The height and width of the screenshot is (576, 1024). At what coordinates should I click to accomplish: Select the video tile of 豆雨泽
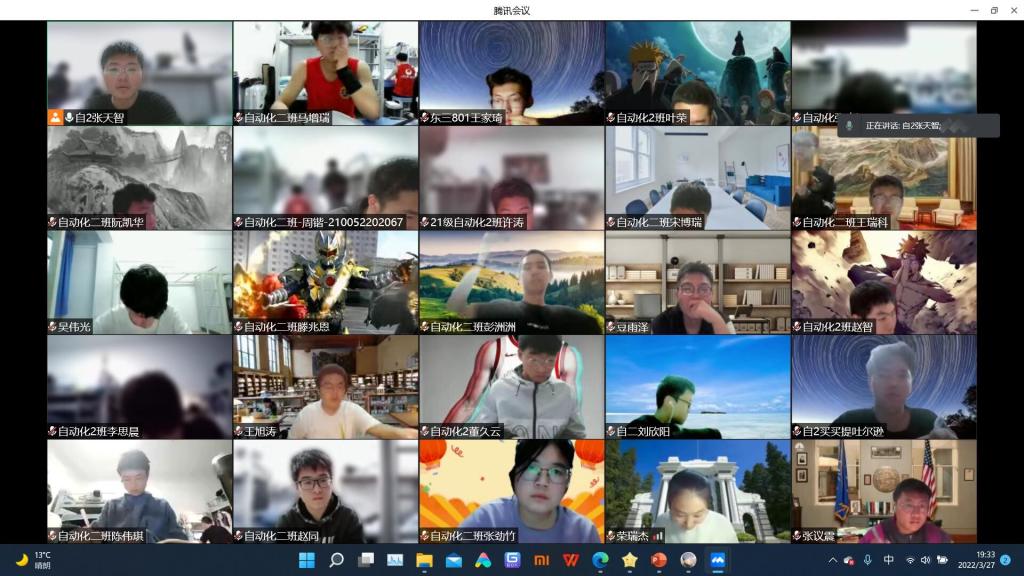pyautogui.click(x=697, y=282)
